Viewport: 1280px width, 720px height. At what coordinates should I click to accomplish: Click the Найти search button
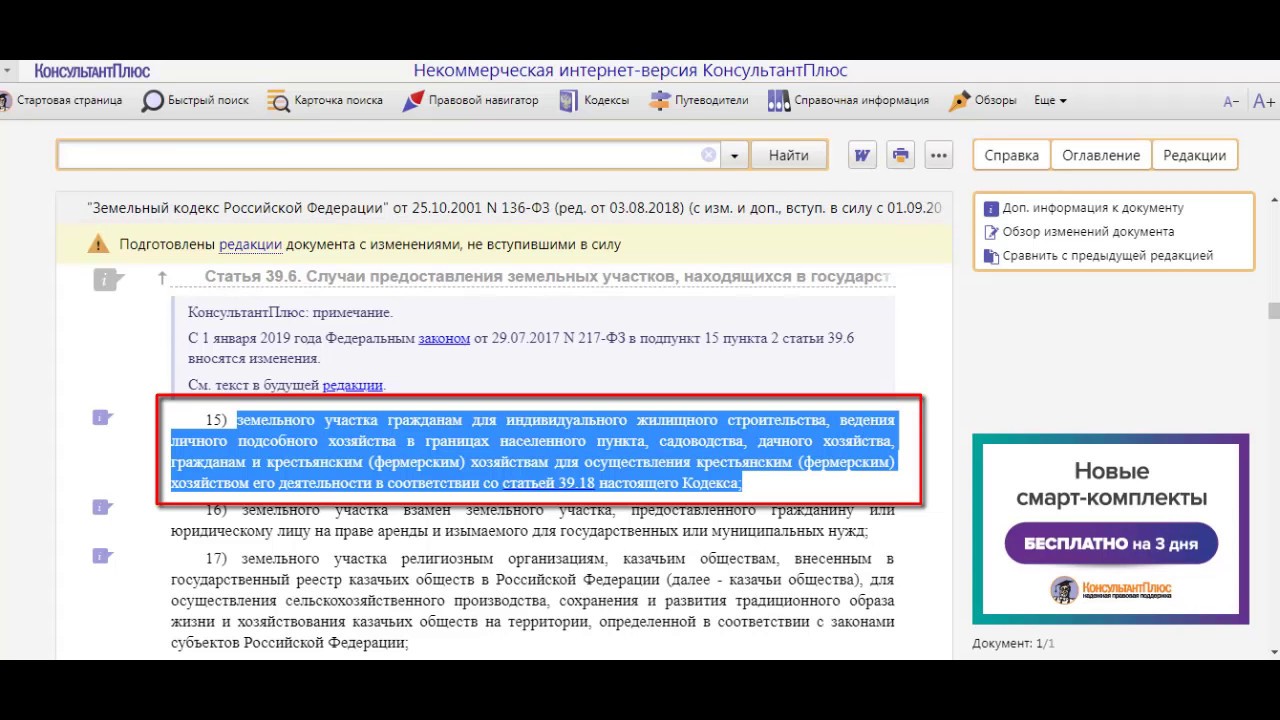(x=789, y=155)
